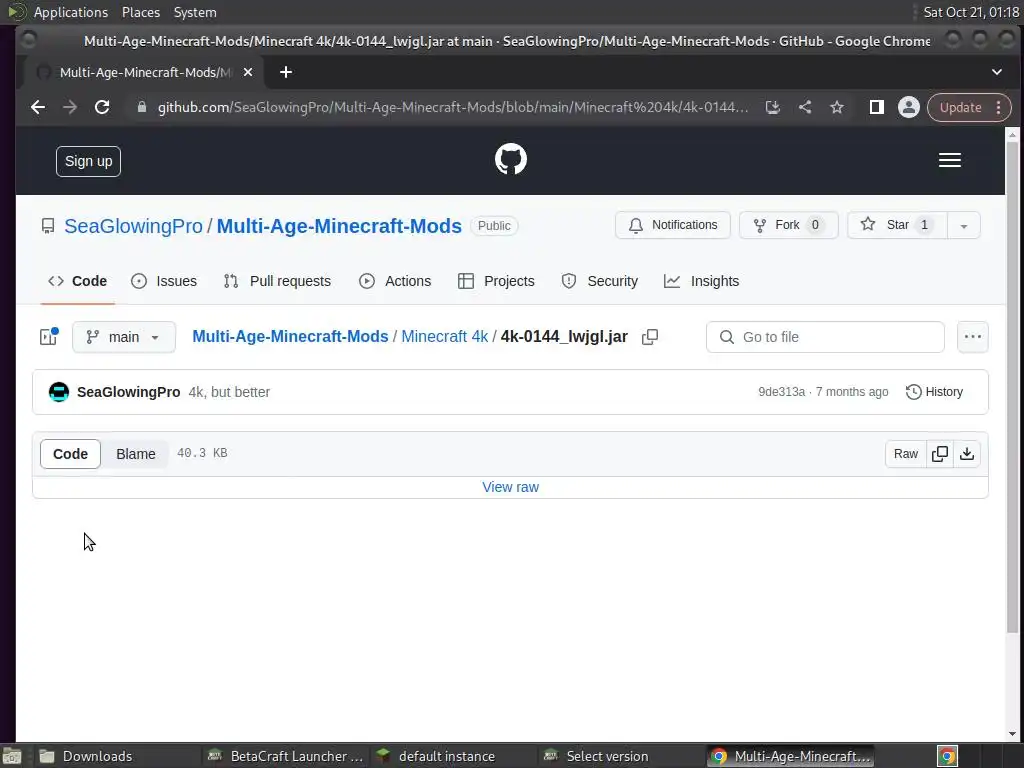
Task: Select the Code view toggle
Action: [x=71, y=454]
